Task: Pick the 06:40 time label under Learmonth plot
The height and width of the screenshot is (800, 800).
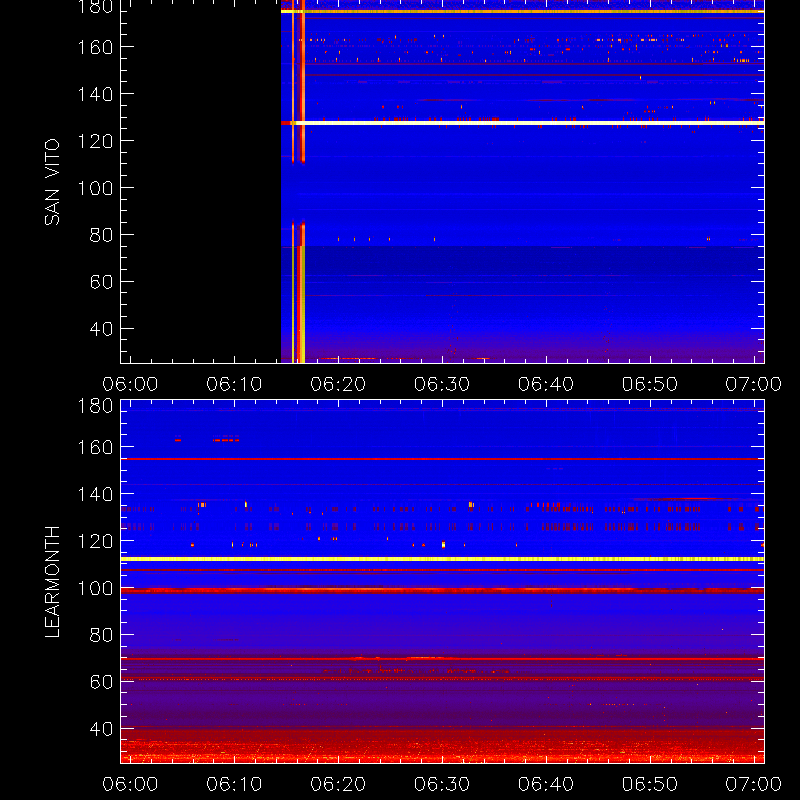Action: click(546, 784)
